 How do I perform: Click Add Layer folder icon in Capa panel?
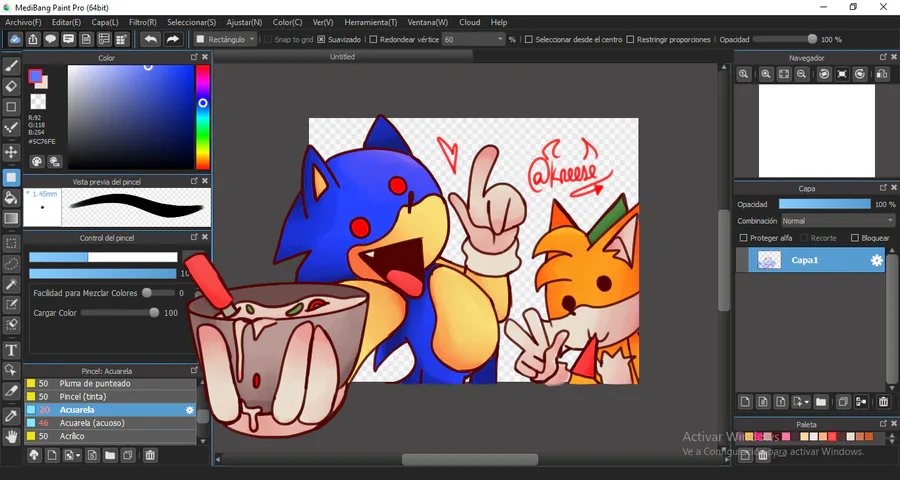point(821,402)
